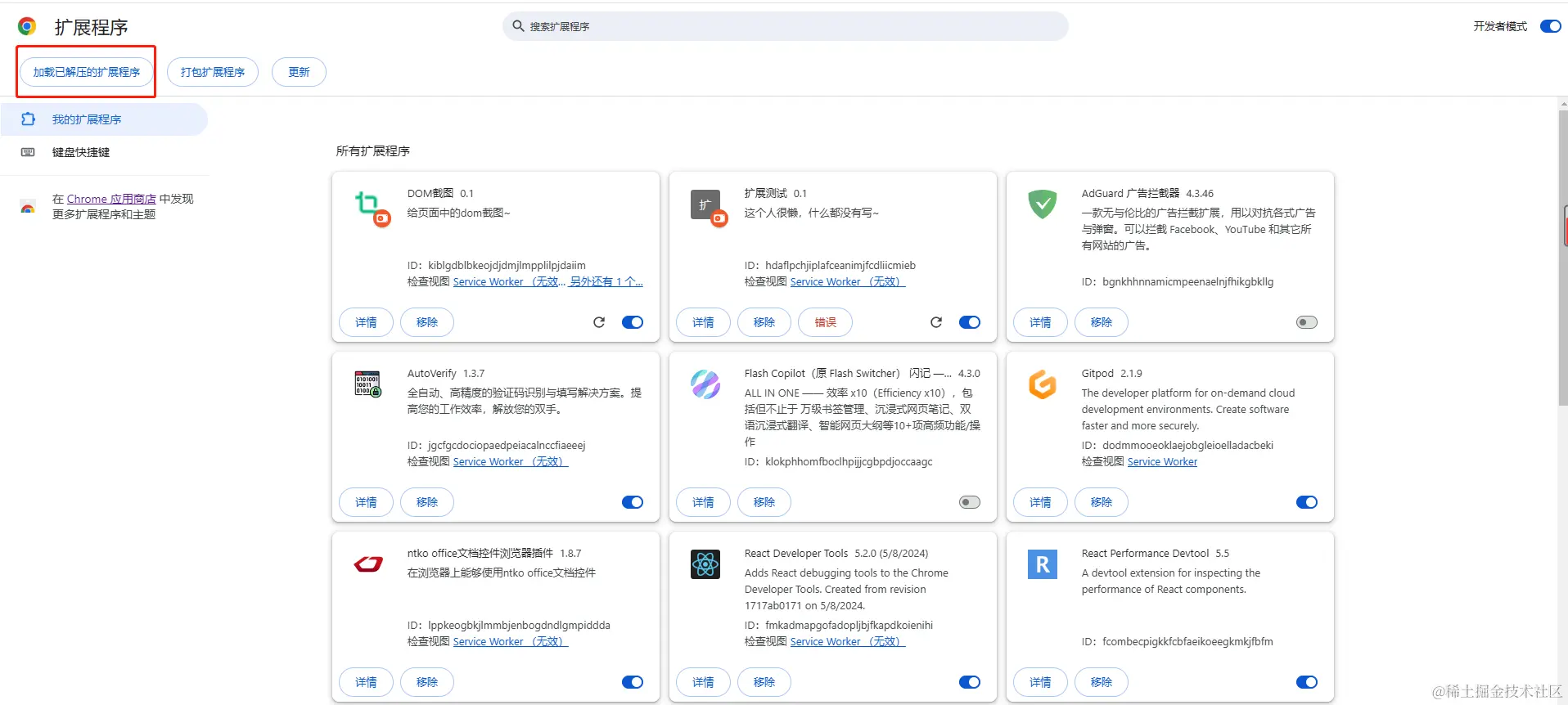The image size is (1568, 705).
Task: Open 详情 for AutoVerify
Action: click(366, 502)
